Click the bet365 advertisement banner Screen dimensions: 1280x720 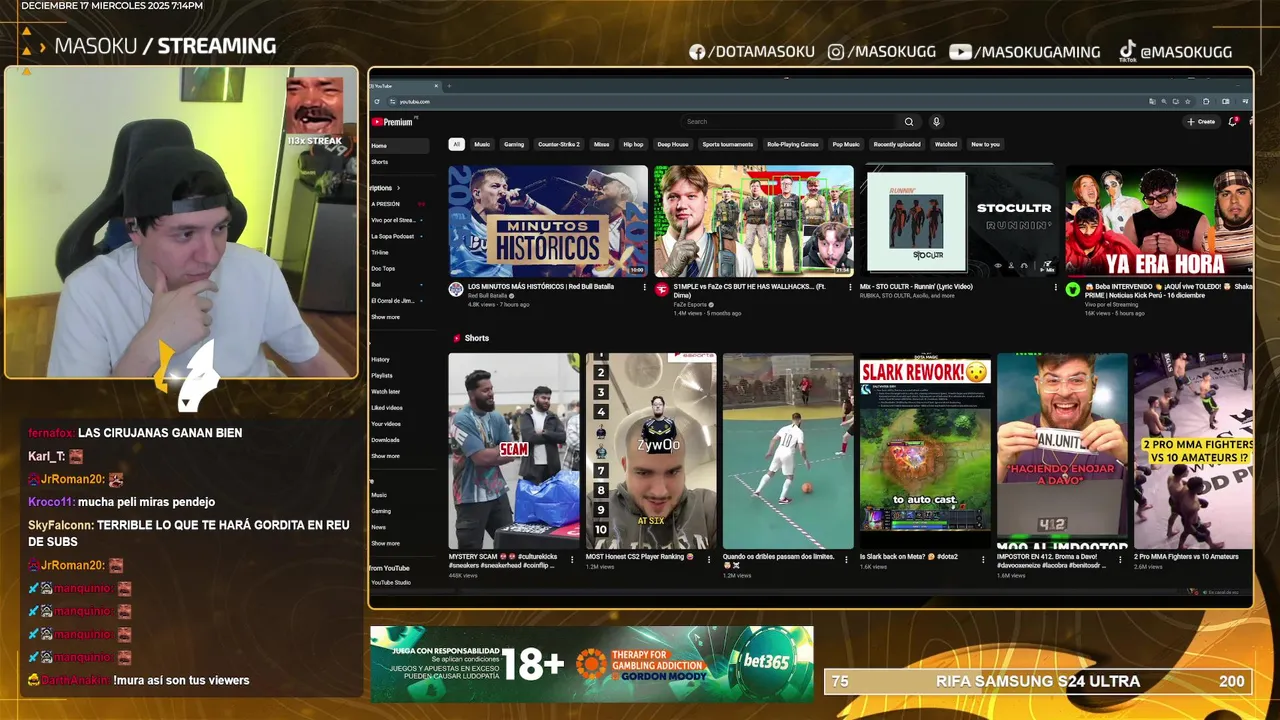click(x=592, y=664)
